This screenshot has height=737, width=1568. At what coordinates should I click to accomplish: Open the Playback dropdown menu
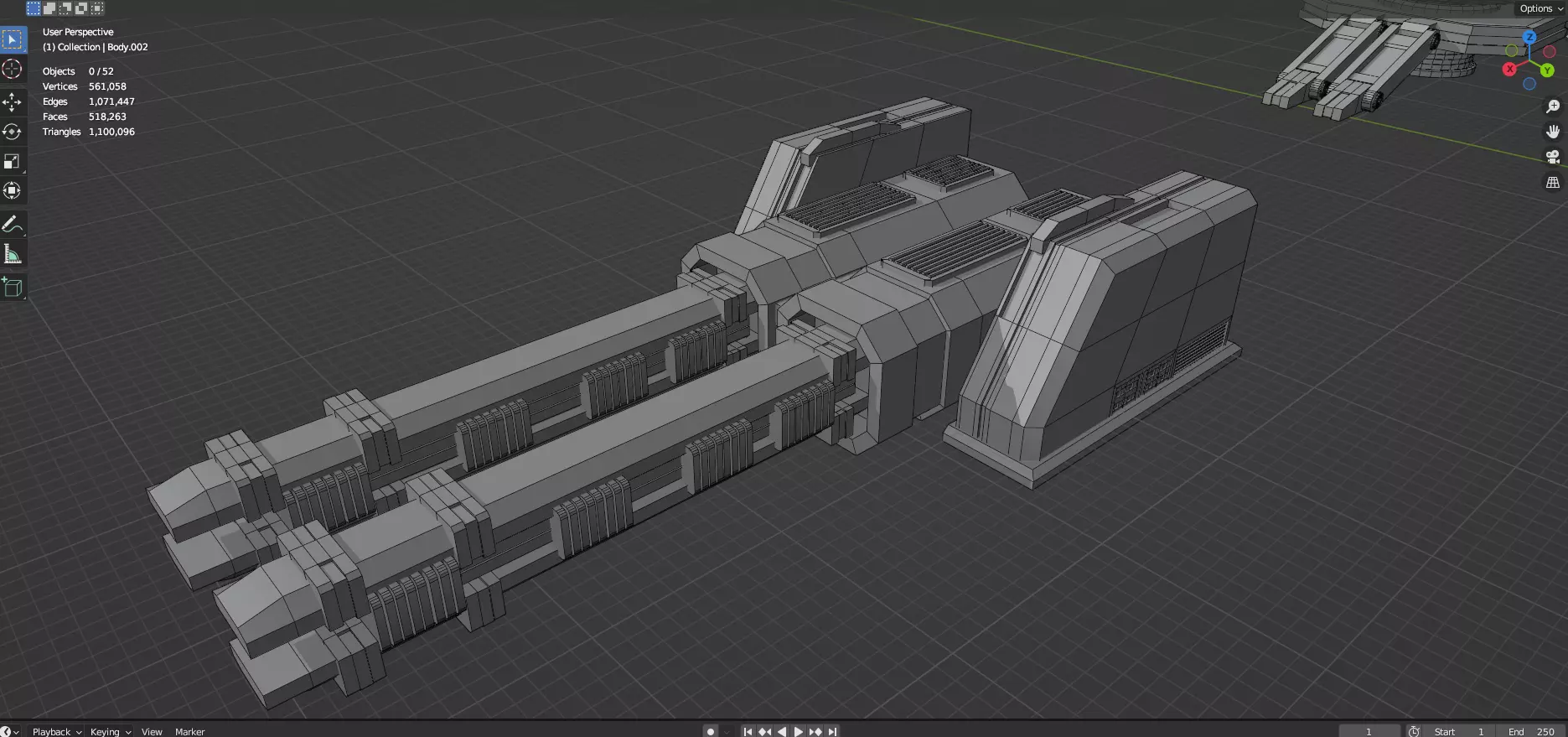(57, 731)
